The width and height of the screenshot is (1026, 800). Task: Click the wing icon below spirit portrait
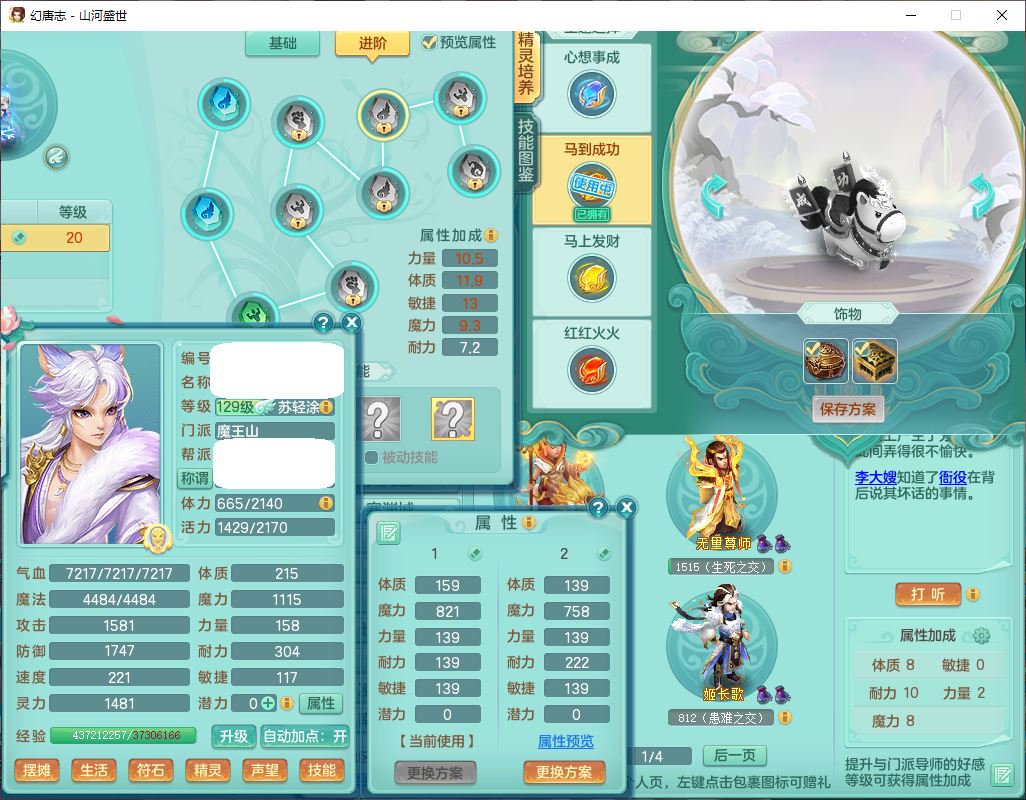pos(57,157)
